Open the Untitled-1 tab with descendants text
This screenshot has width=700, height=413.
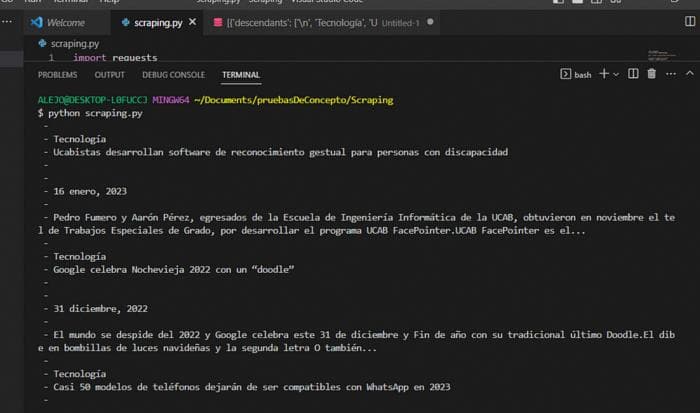[x=321, y=22]
